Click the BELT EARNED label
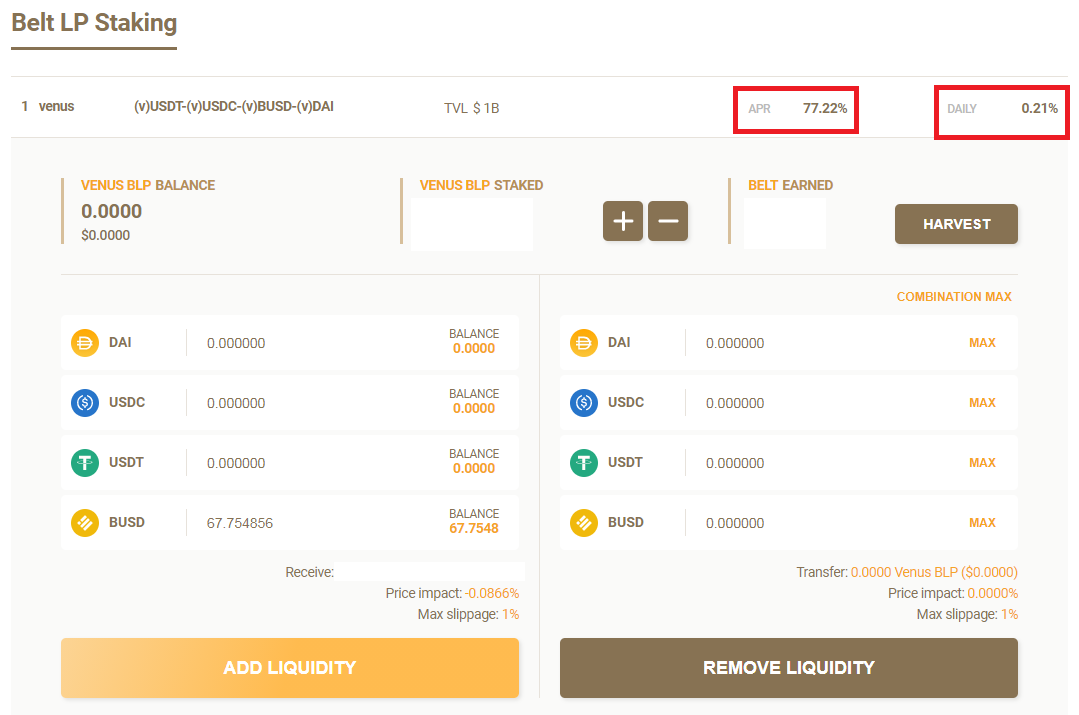 coord(790,185)
